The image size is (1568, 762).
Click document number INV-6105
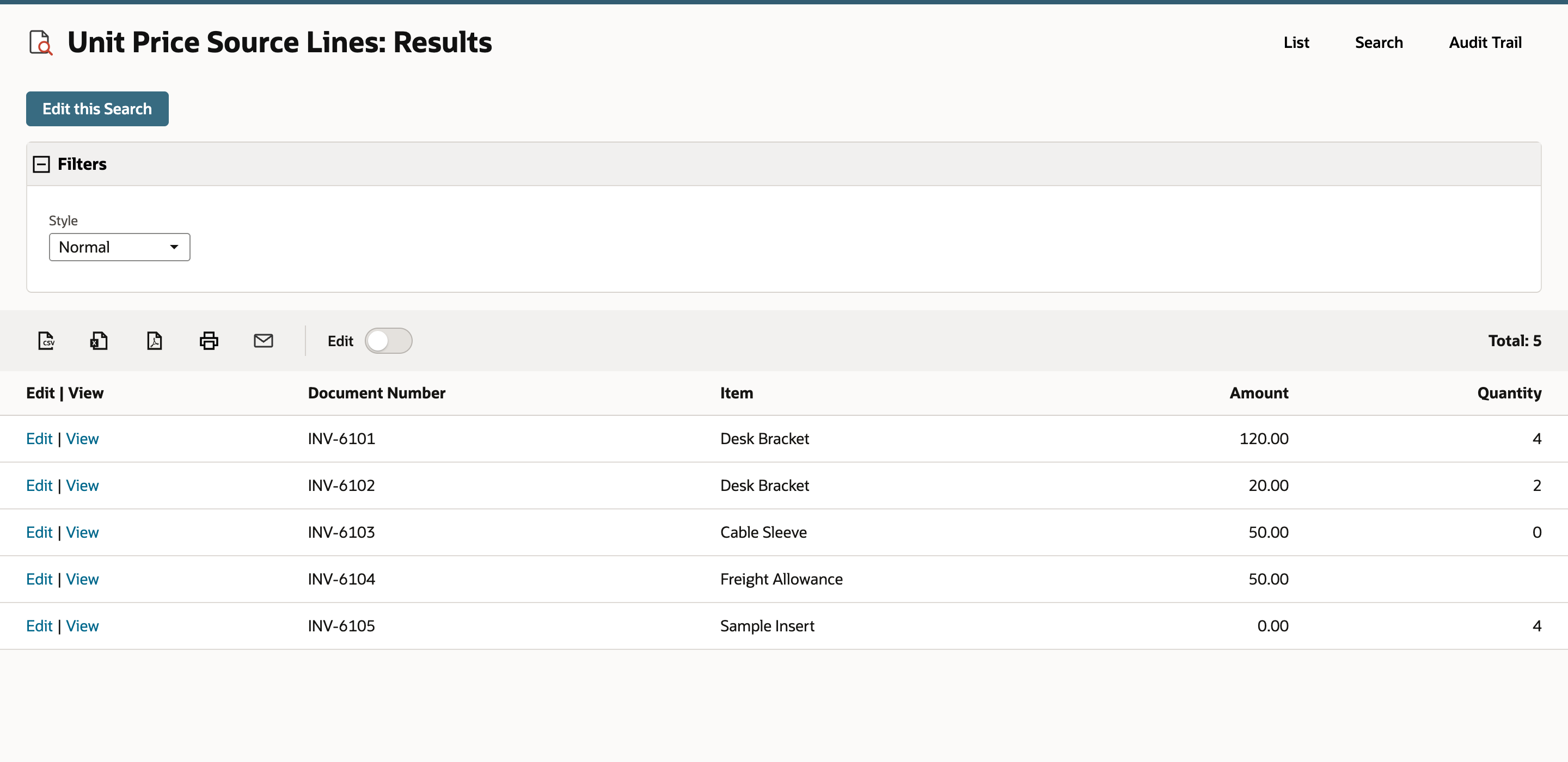[x=341, y=626]
